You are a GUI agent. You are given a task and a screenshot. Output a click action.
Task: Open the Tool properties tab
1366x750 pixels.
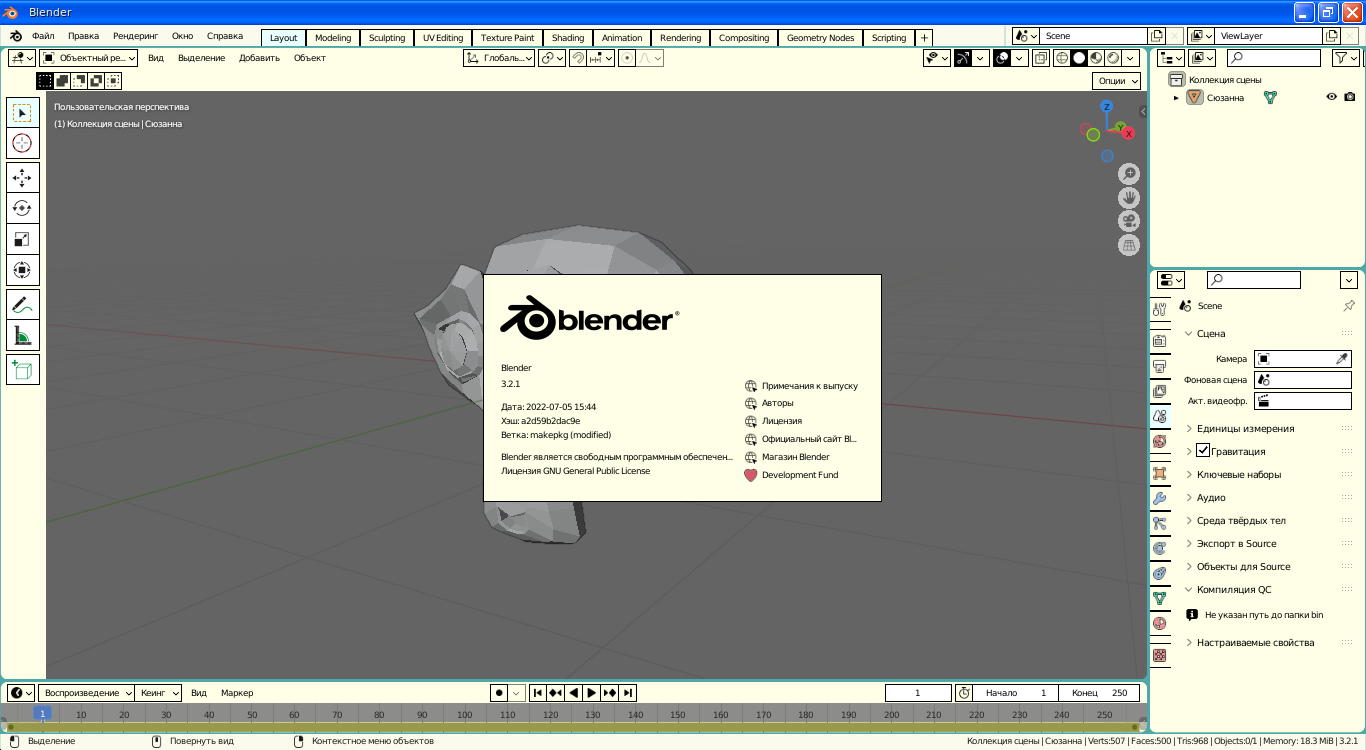1159,309
